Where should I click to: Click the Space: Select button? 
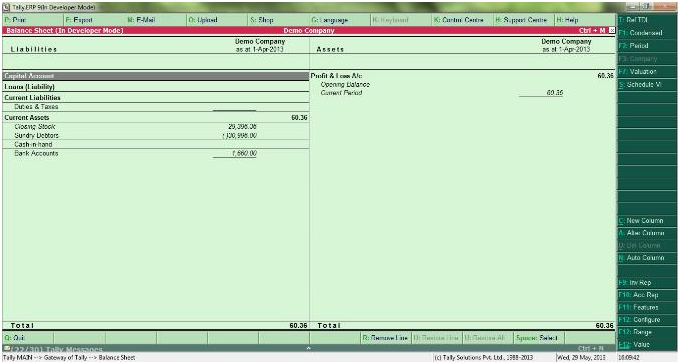pyautogui.click(x=539, y=338)
